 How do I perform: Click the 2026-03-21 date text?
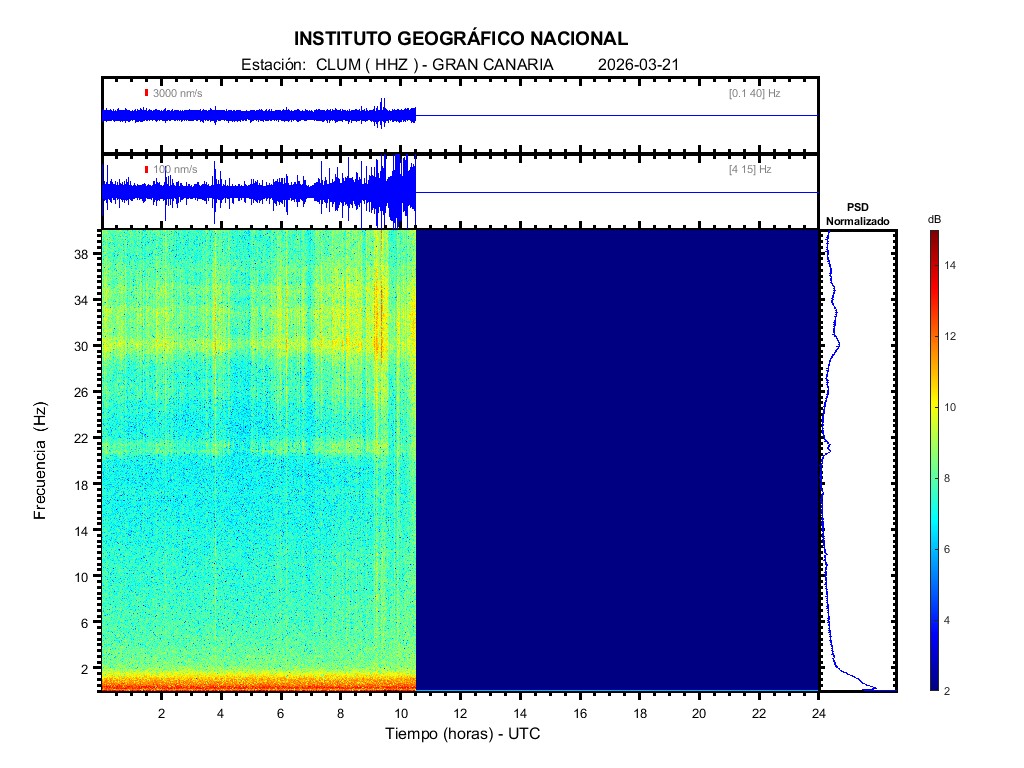click(x=639, y=65)
